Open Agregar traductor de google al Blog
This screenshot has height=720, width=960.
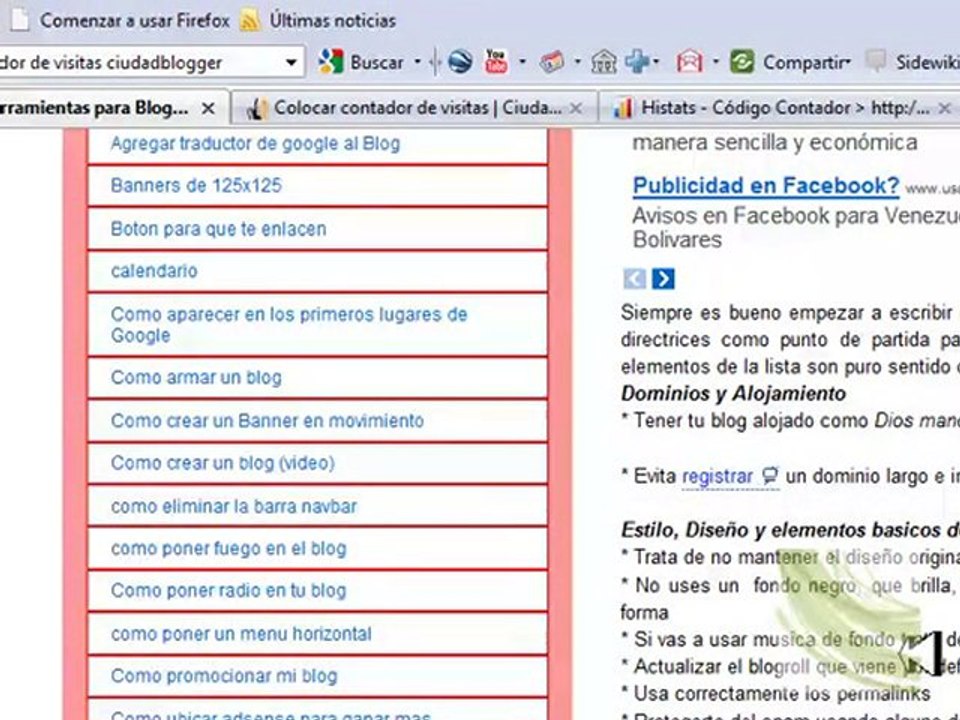point(255,143)
